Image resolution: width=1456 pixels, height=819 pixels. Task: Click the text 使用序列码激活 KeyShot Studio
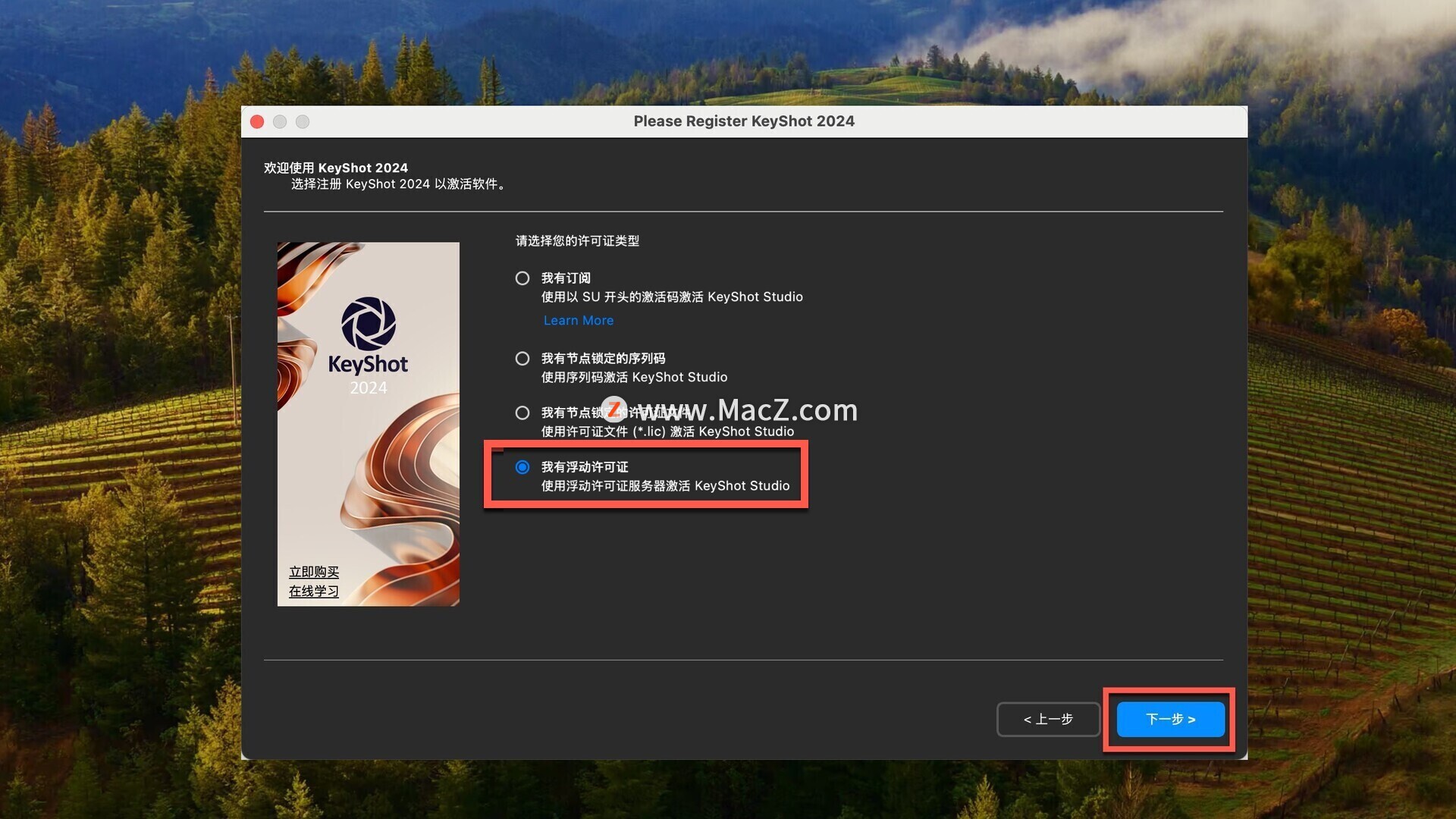click(634, 377)
